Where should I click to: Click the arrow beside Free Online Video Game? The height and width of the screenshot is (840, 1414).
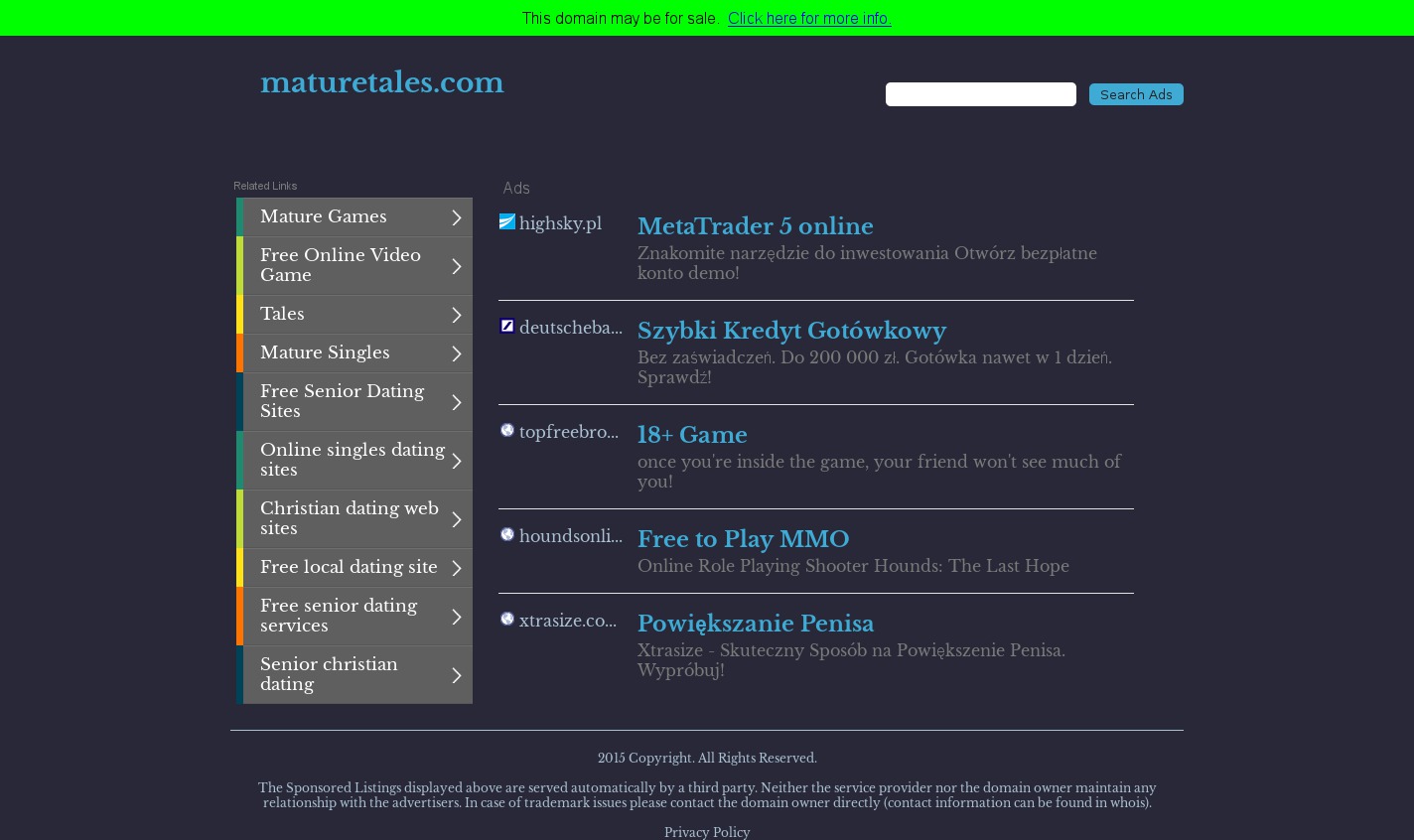point(457,266)
